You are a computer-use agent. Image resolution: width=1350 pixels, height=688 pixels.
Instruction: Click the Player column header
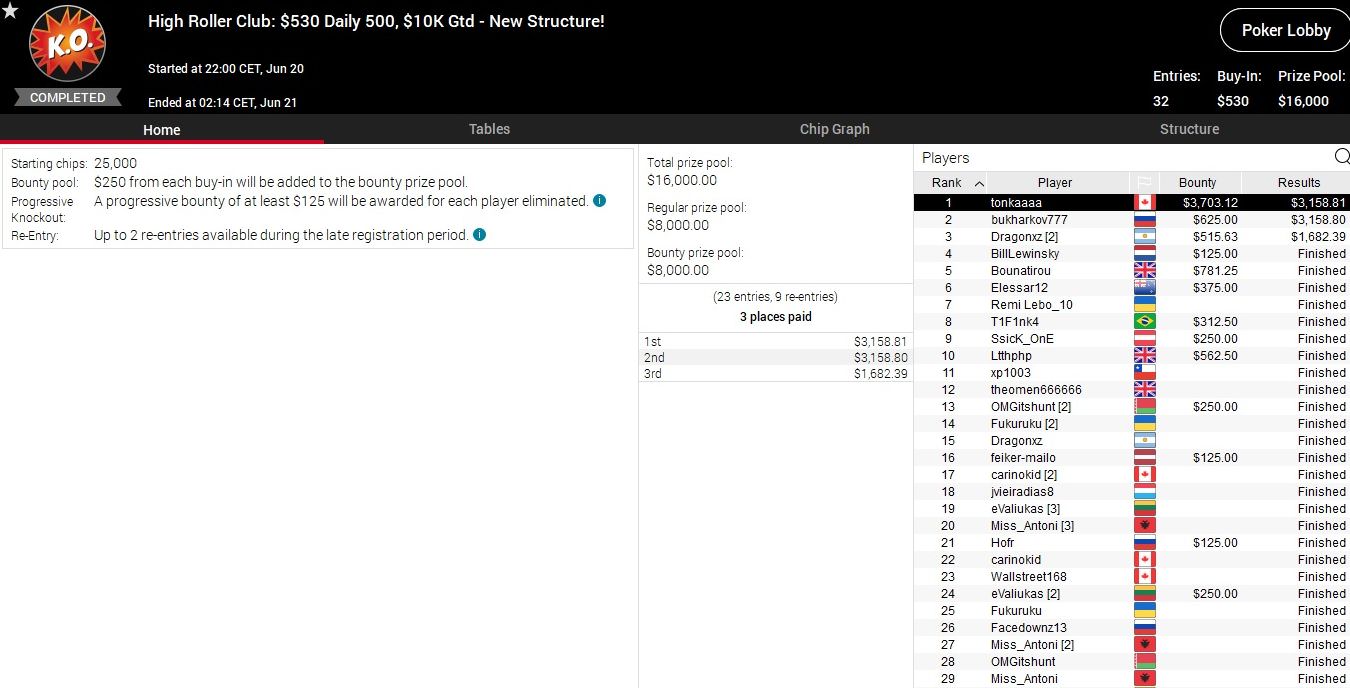tap(1054, 183)
